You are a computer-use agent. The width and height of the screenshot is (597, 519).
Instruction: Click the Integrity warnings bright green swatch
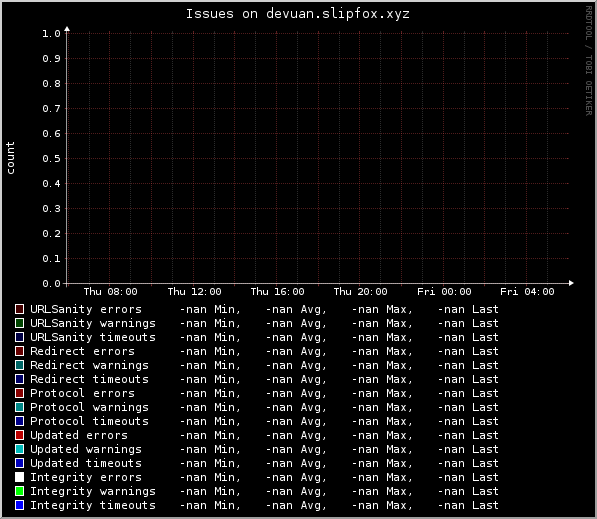[x=19, y=491]
